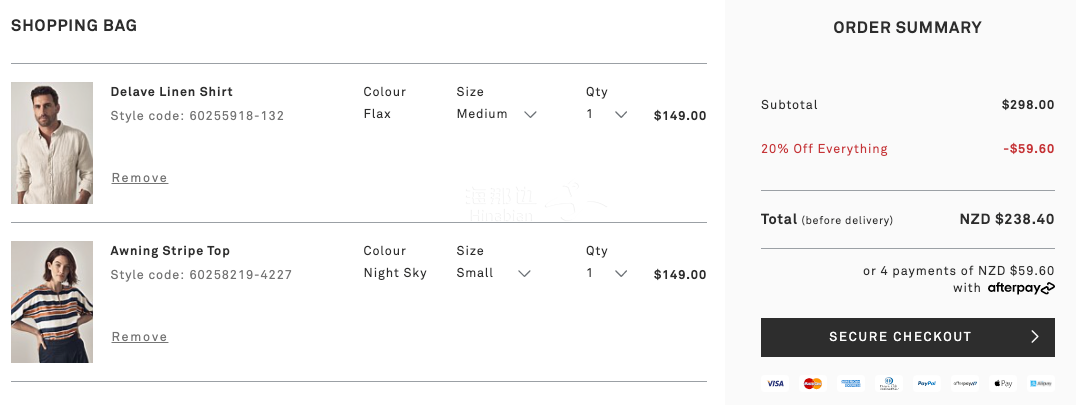Viewport: 1076px width, 405px height.
Task: Click the American Express payment icon
Action: click(851, 384)
